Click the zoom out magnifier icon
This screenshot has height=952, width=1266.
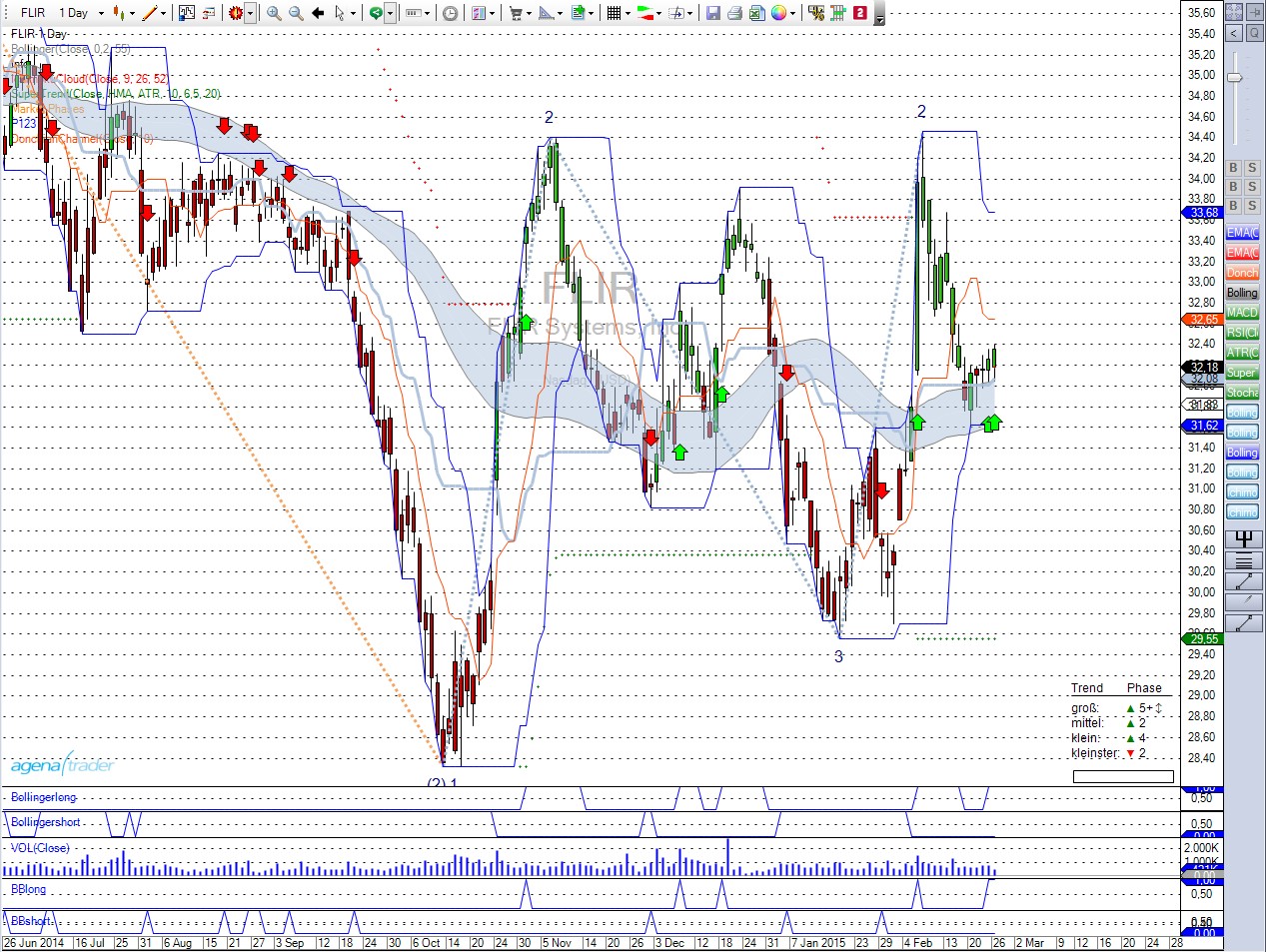(296, 13)
